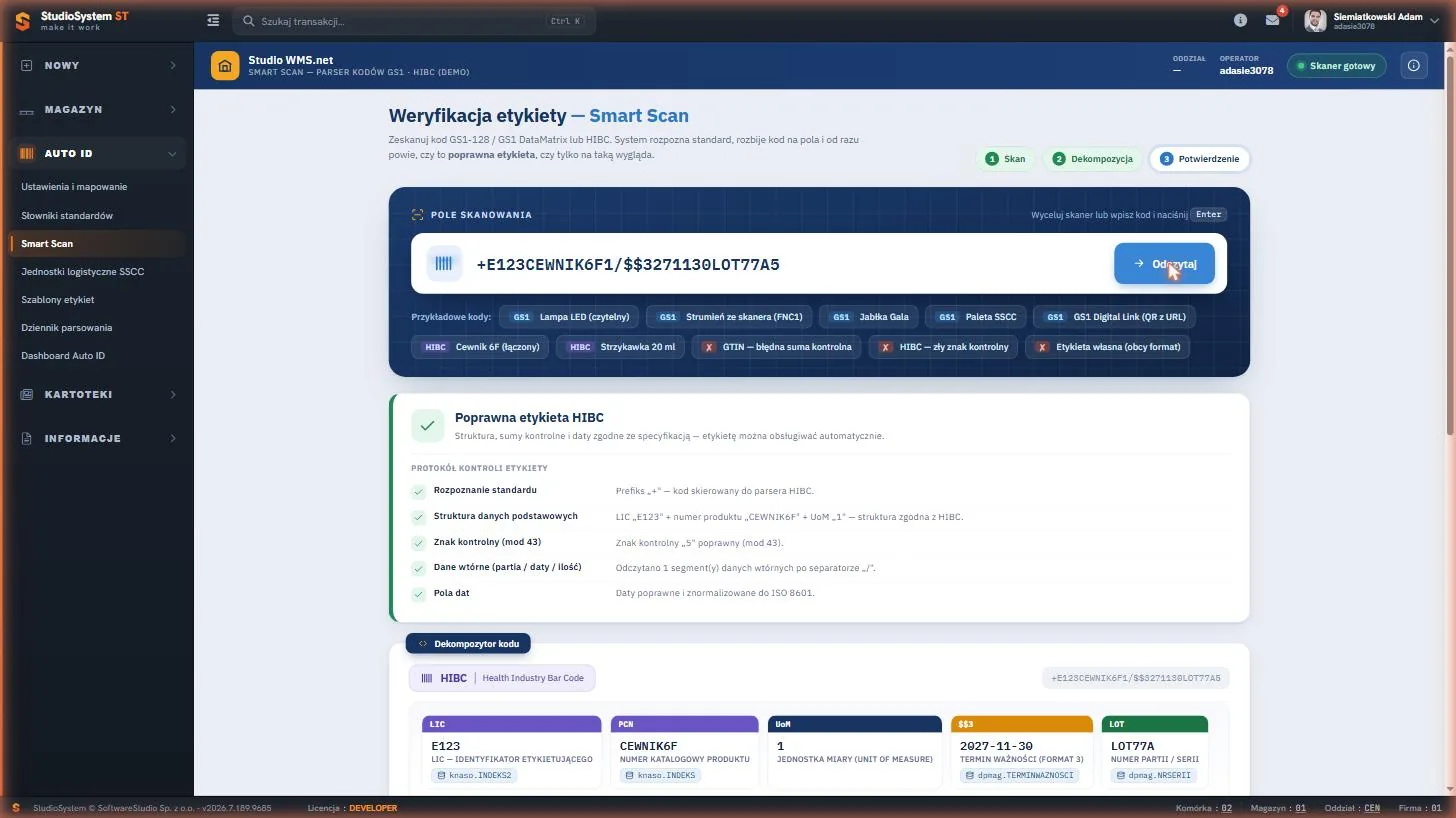Collapse the sidebar with the menu toggle icon
1456x818 pixels.
(213, 20)
